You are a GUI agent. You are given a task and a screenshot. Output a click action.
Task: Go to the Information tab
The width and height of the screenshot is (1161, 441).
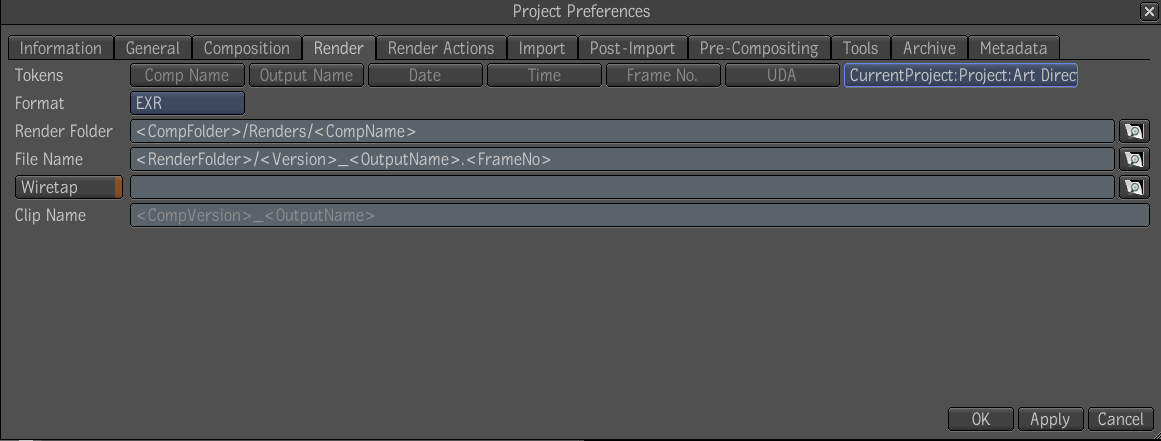tap(61, 48)
